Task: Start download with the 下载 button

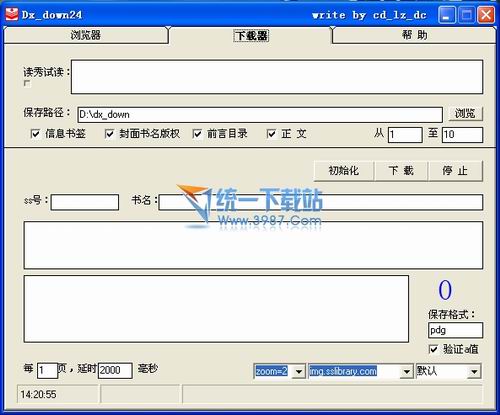Action: point(401,171)
